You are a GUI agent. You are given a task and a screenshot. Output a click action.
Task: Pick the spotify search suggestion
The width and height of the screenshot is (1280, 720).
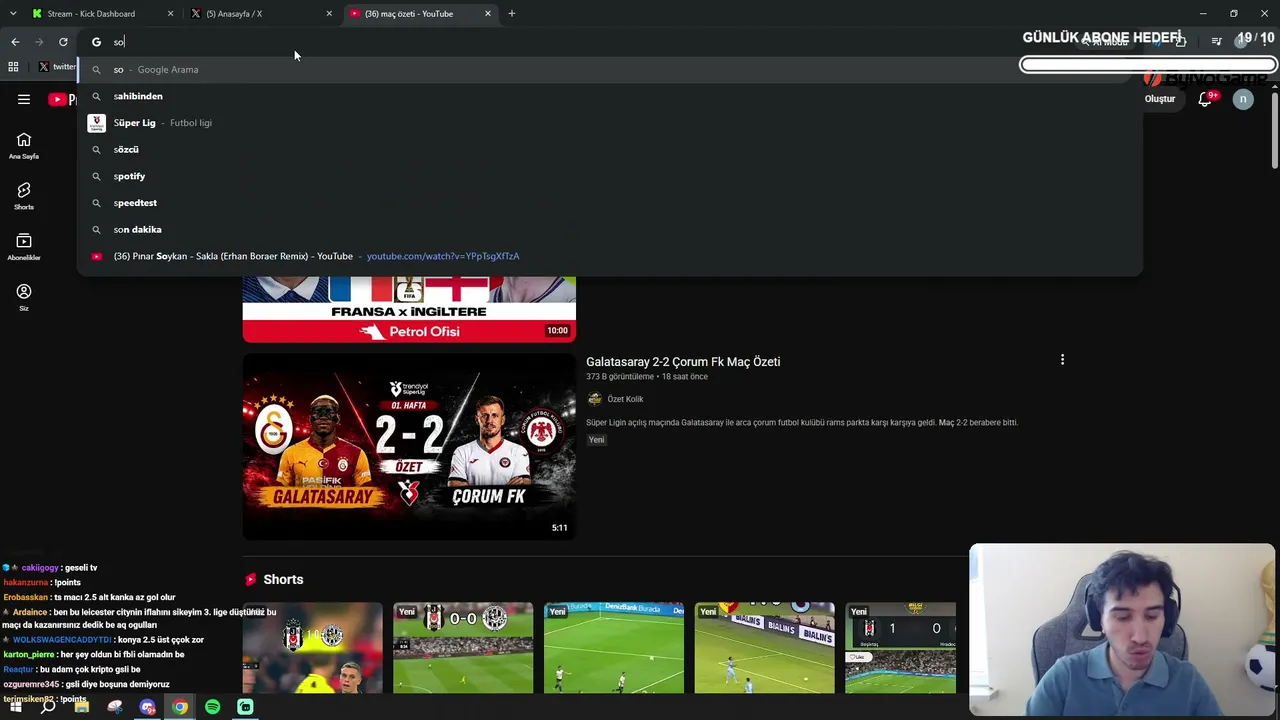pos(610,176)
